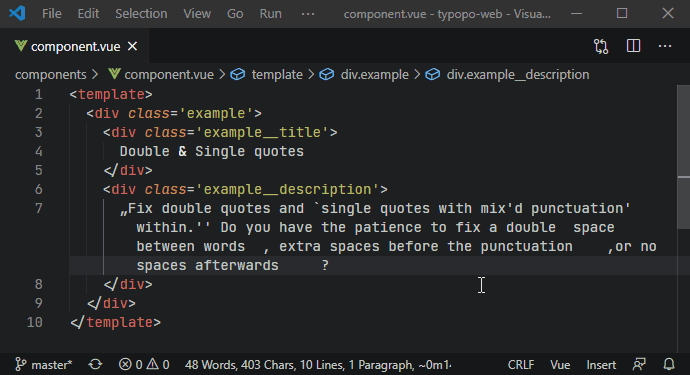This screenshot has width=690, height=375.
Task: Click the components breadcrumb folder
Action: (51, 74)
